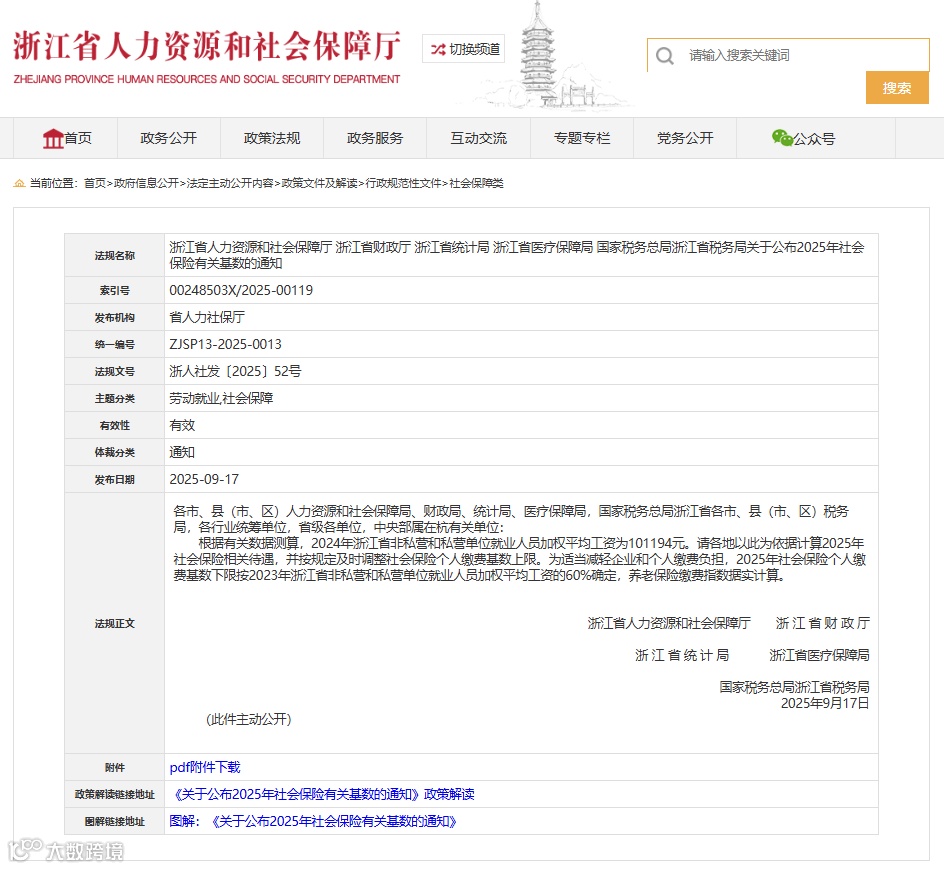Click the 附件 row label
This screenshot has width=944, height=869.
[114, 767]
